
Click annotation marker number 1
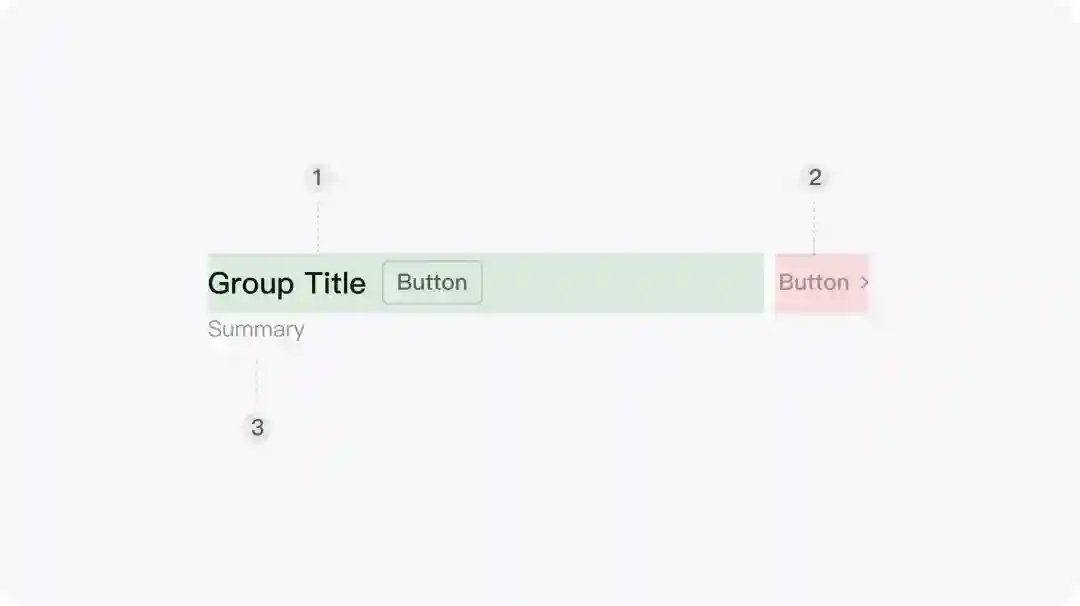317,178
